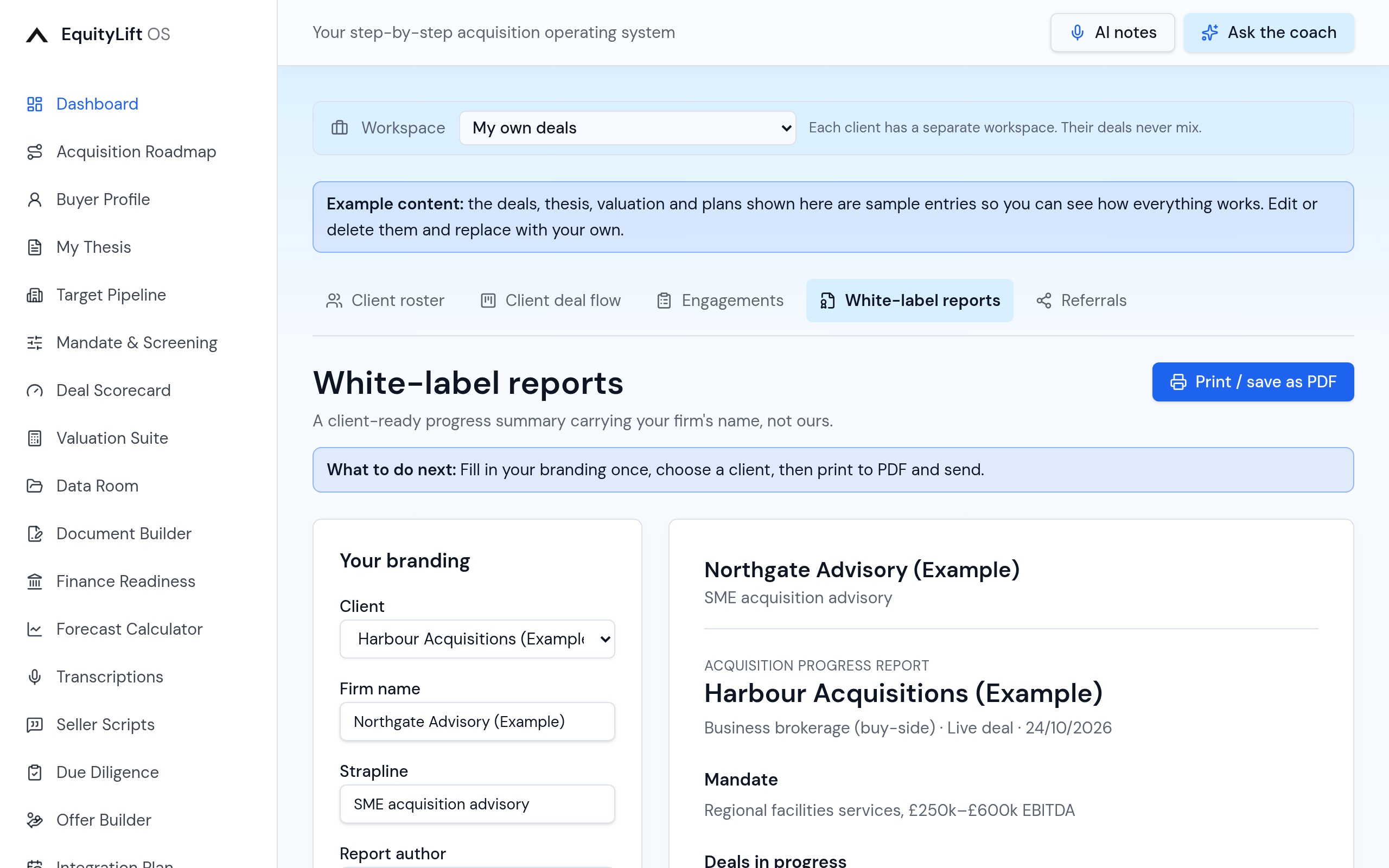Screen dimensions: 1389x868
Task: Click the Northgate Advisory (Example) report title
Action: tap(862, 570)
